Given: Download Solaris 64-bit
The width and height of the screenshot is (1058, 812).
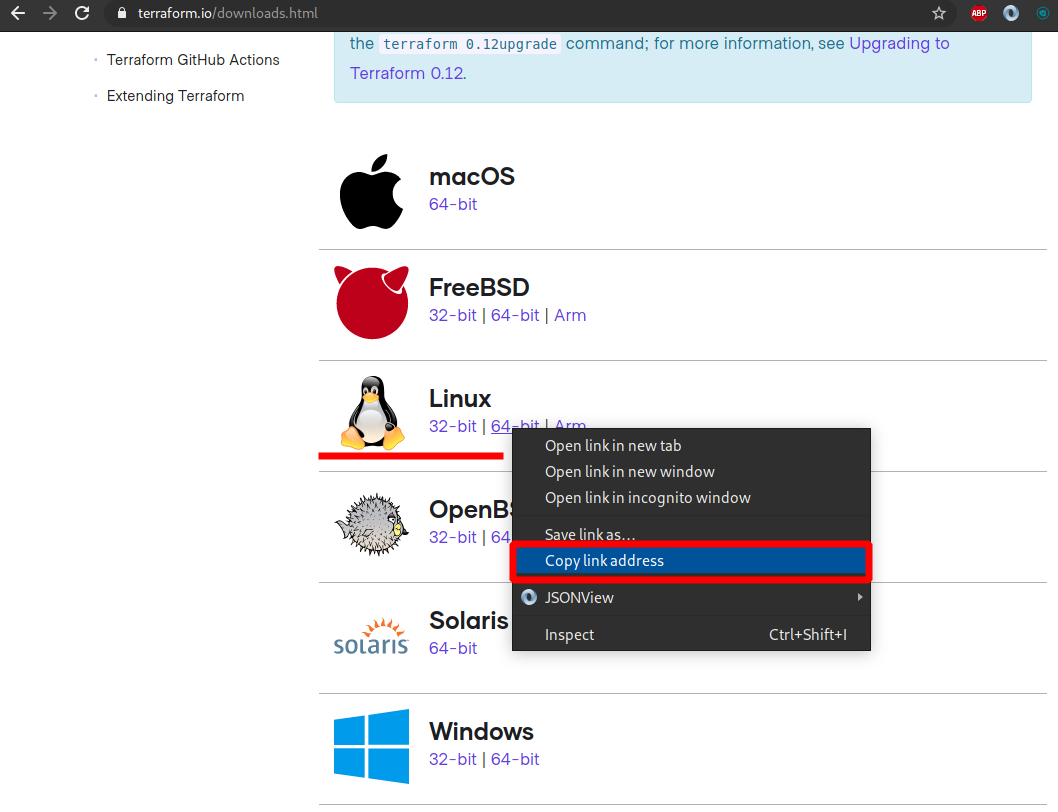Looking at the screenshot, I should [x=453, y=648].
